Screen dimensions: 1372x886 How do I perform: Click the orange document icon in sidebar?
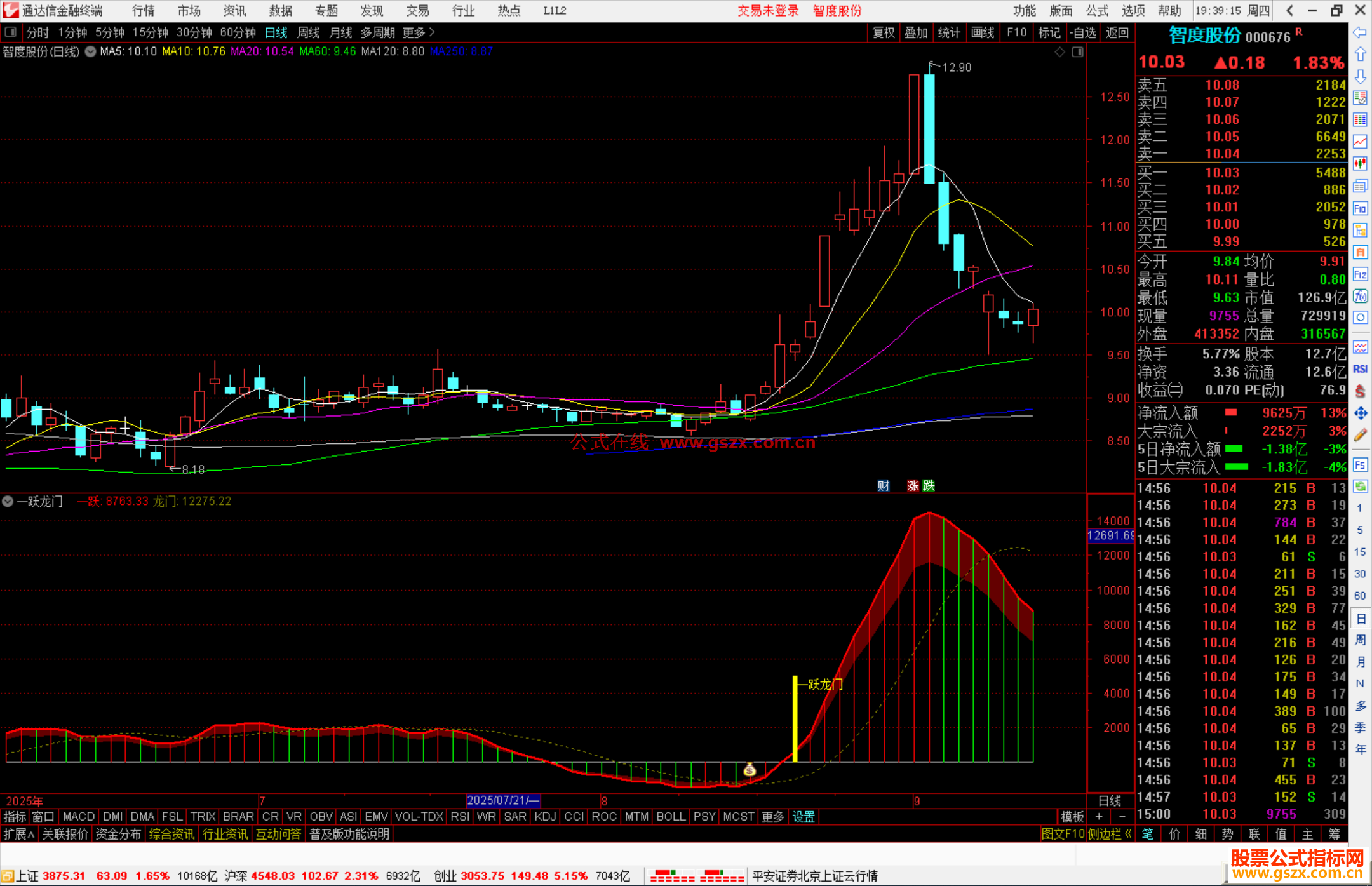pyautogui.click(x=1360, y=252)
